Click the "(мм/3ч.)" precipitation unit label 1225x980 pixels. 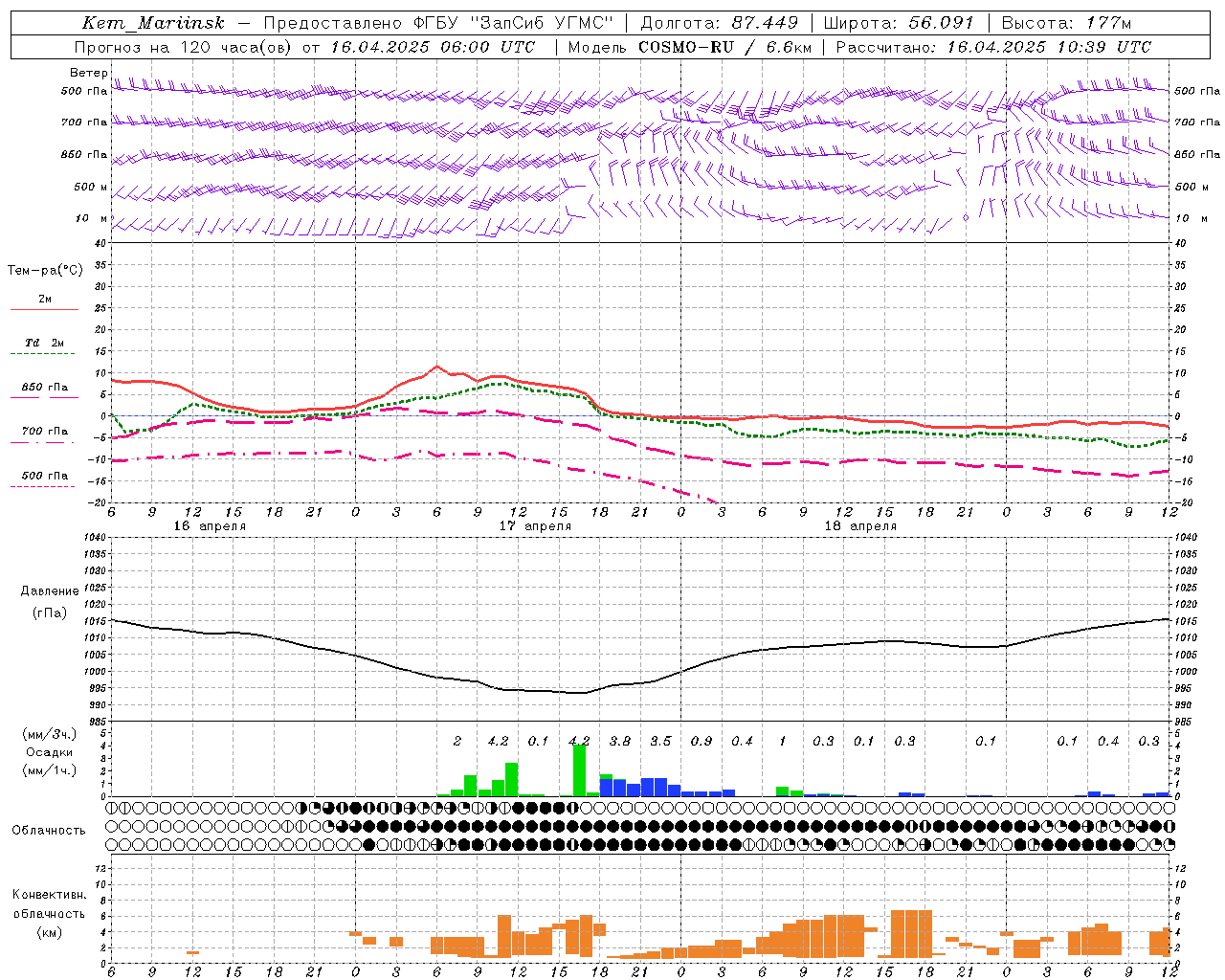pyautogui.click(x=51, y=734)
